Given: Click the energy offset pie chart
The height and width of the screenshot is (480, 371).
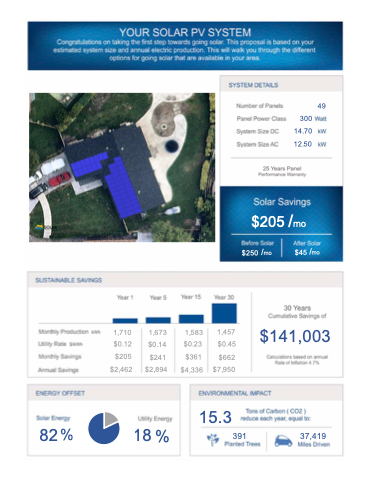Looking at the screenshot, I should click(x=104, y=428).
